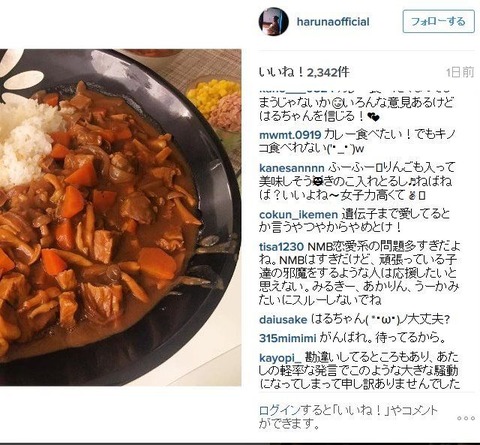Visit 315mimimi commenter profile
480x445 pixels.
tap(287, 338)
